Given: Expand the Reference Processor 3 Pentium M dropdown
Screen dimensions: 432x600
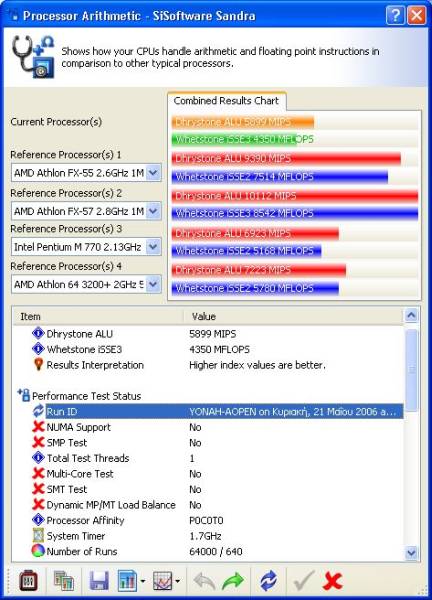Looking at the screenshot, I should pyautogui.click(x=153, y=247).
